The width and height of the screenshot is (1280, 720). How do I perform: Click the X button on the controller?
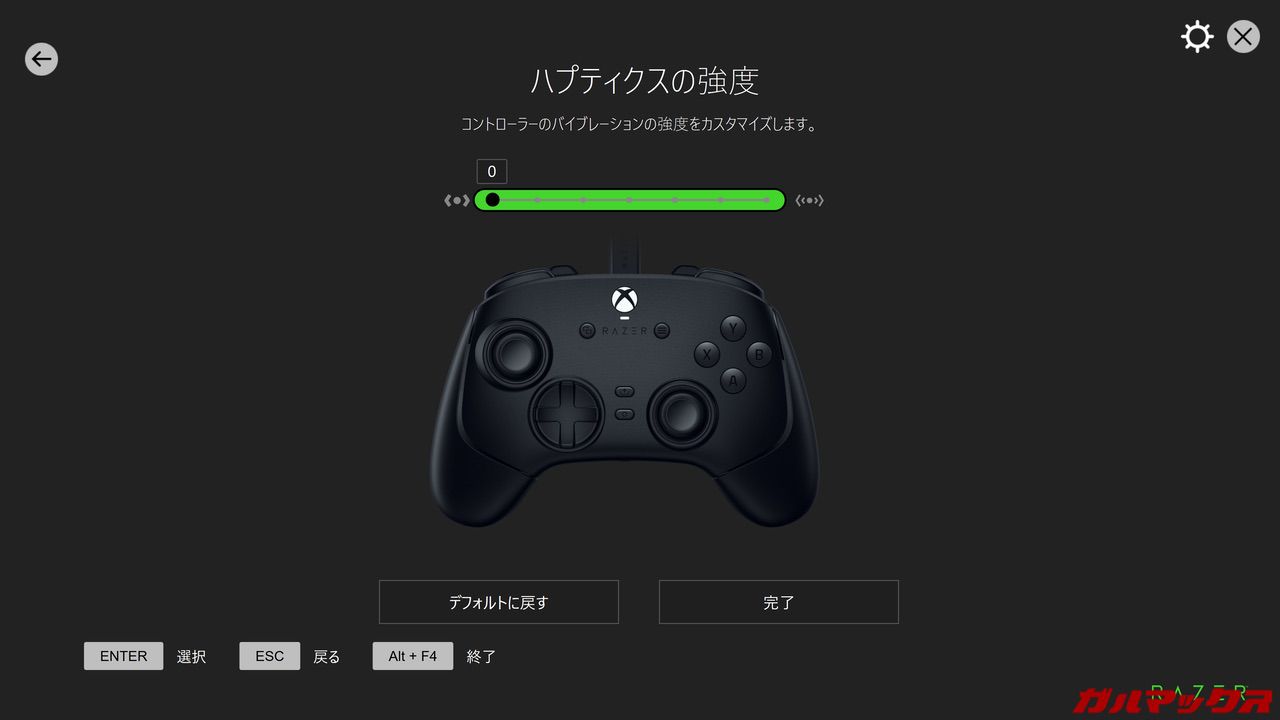707,354
